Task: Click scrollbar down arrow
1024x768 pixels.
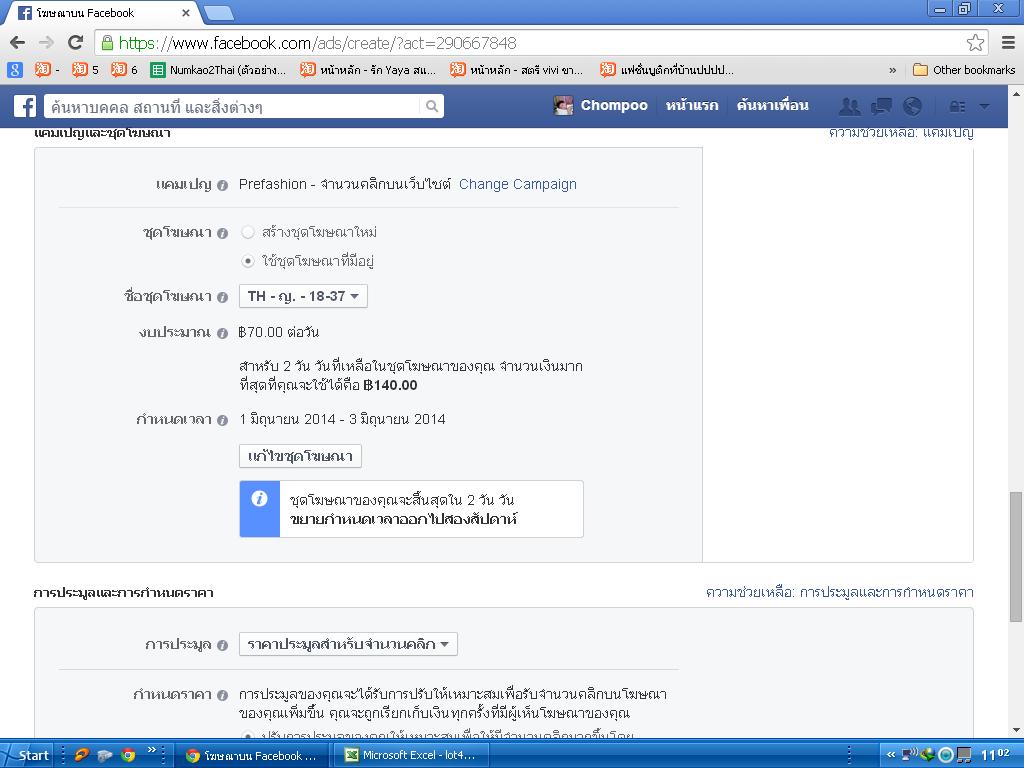Action: 1016,730
